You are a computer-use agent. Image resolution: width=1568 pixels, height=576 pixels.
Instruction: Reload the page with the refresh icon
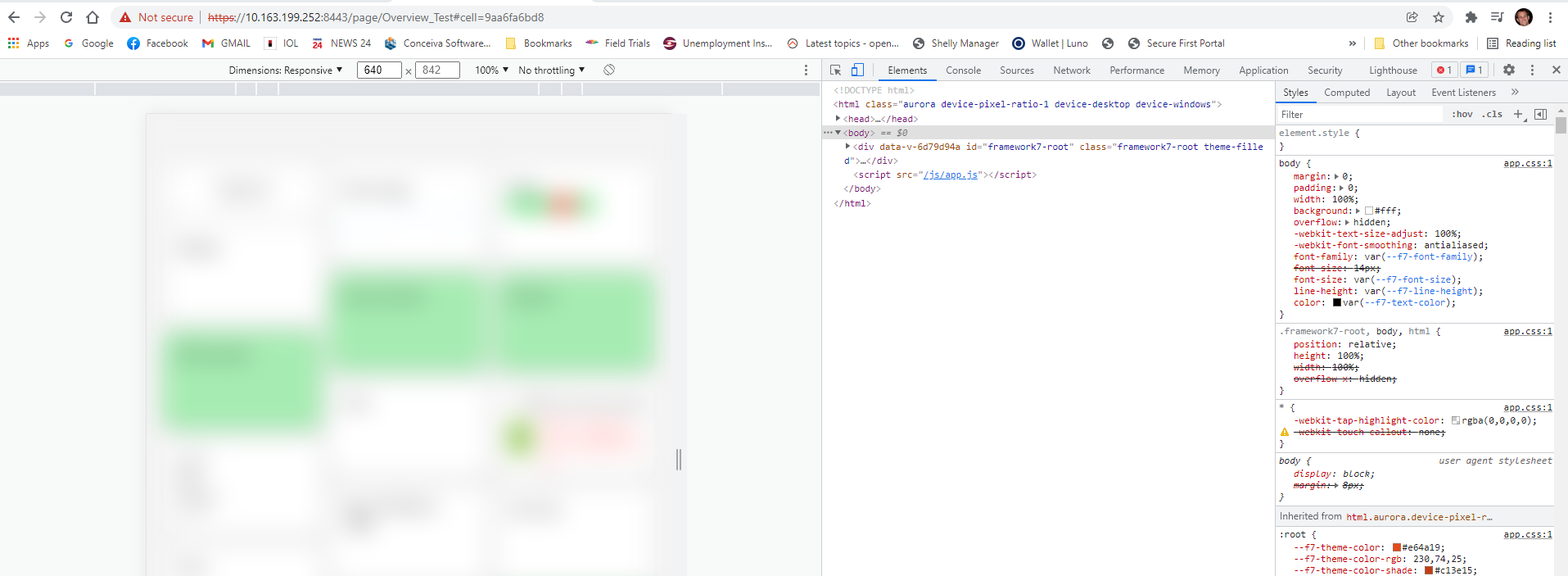point(66,17)
